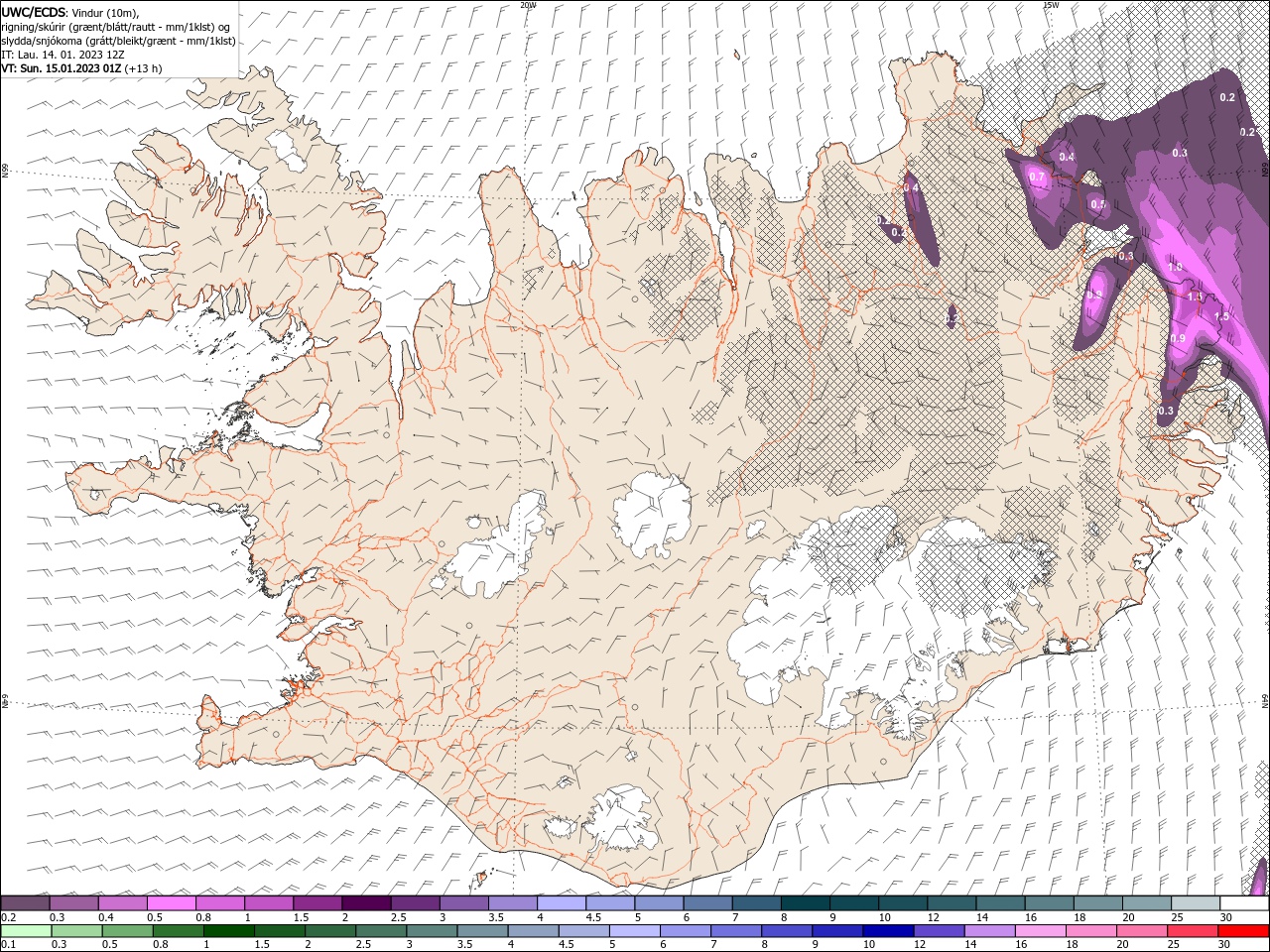
Task: Select the rain legend swatch labelled 0.3
Action: click(x=76, y=931)
